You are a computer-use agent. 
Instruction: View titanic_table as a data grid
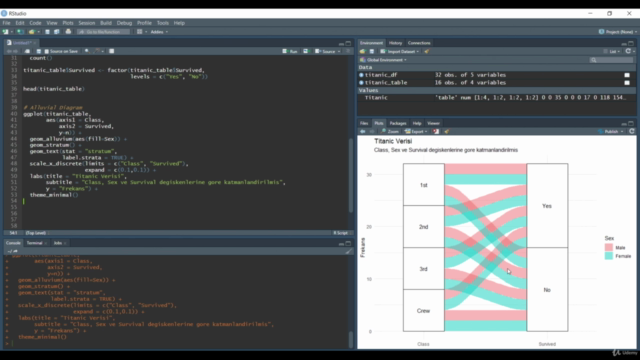[x=627, y=83]
